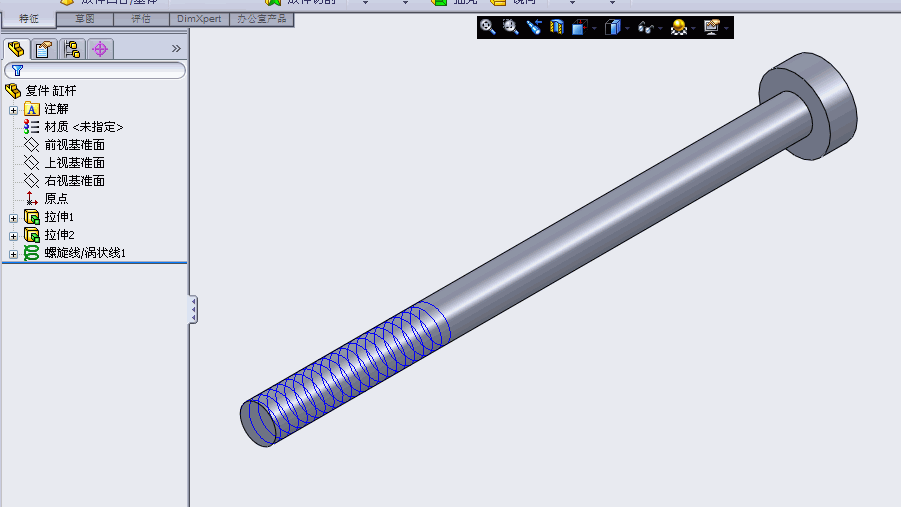The height and width of the screenshot is (507, 901).
Task: Select the 拉伸2 extrude feature
Action: tap(59, 235)
